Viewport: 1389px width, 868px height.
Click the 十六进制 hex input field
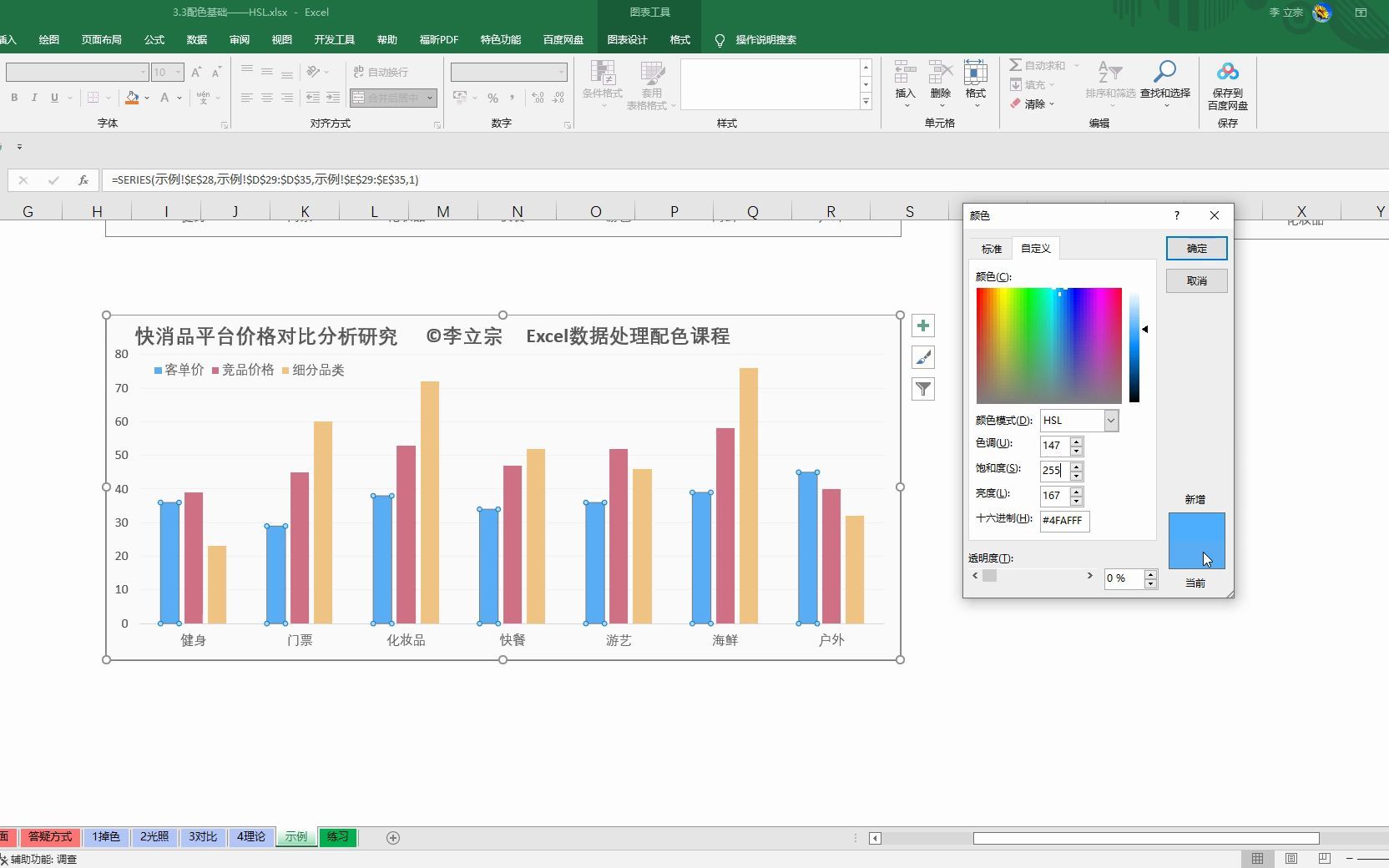(x=1063, y=521)
